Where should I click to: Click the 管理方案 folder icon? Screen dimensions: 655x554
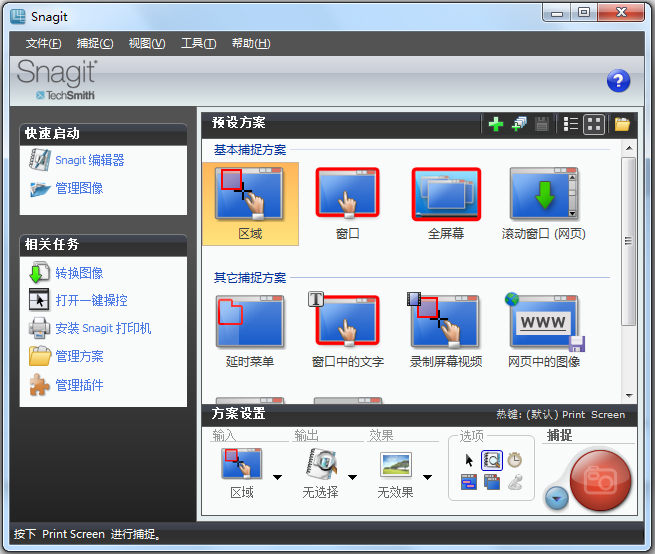point(40,356)
